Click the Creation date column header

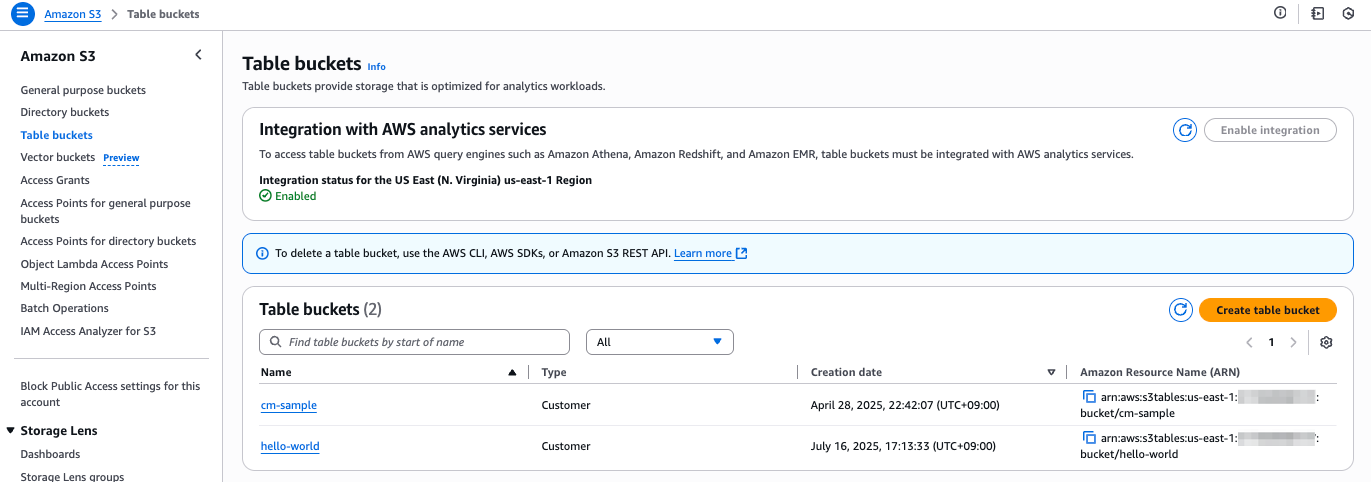pyautogui.click(x=846, y=372)
